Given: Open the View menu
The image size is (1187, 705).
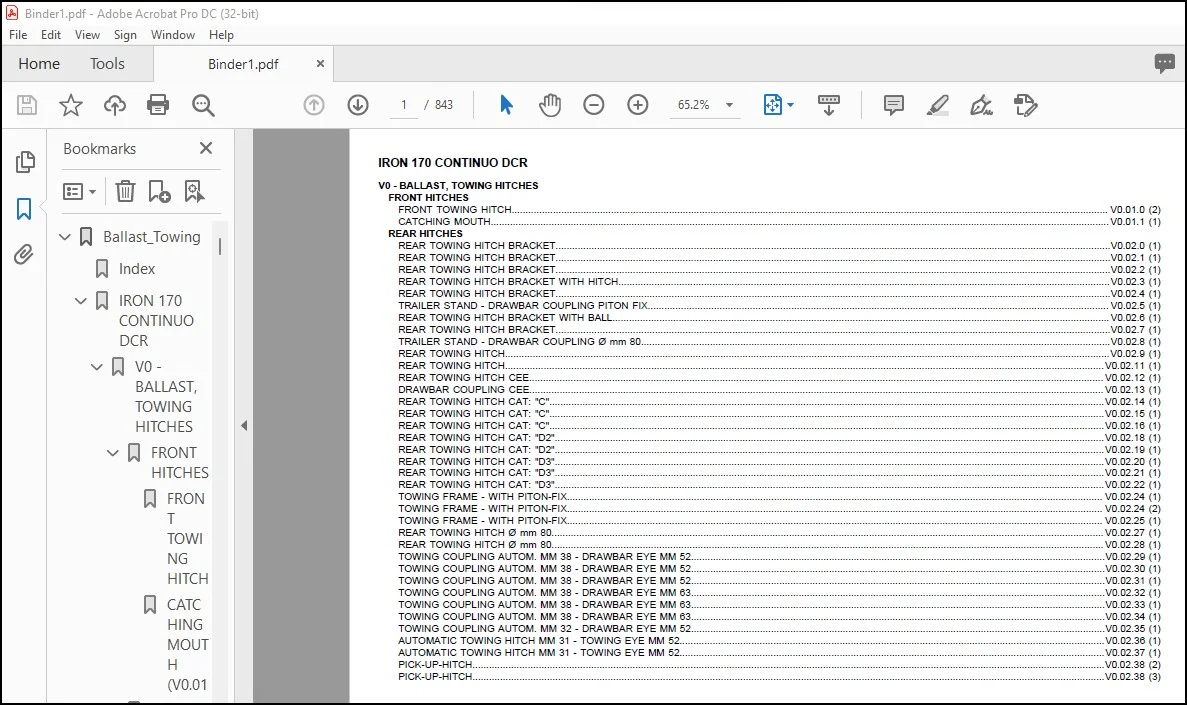Looking at the screenshot, I should (87, 35).
